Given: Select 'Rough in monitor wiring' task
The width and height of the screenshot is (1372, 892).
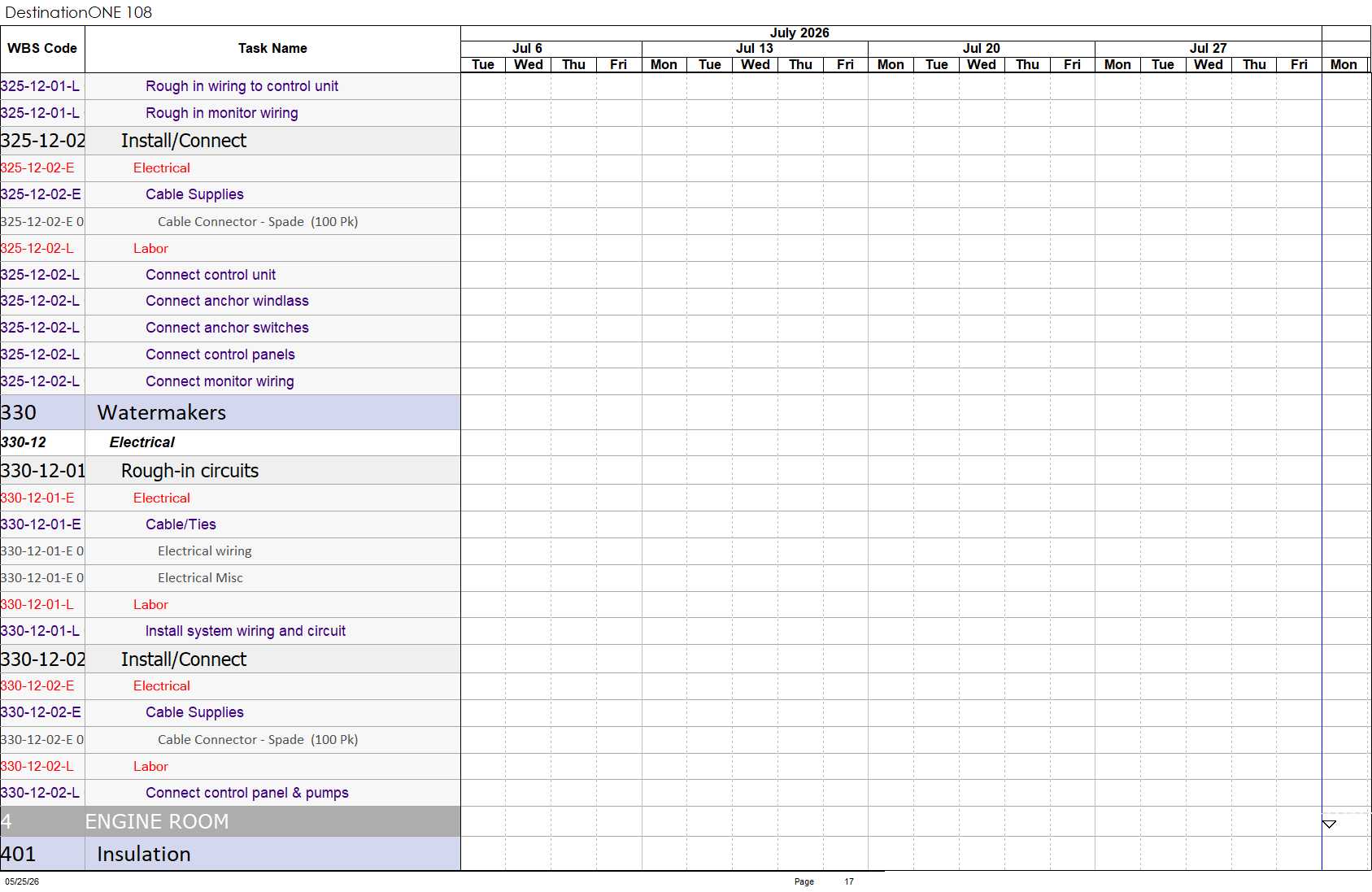Looking at the screenshot, I should [230, 113].
